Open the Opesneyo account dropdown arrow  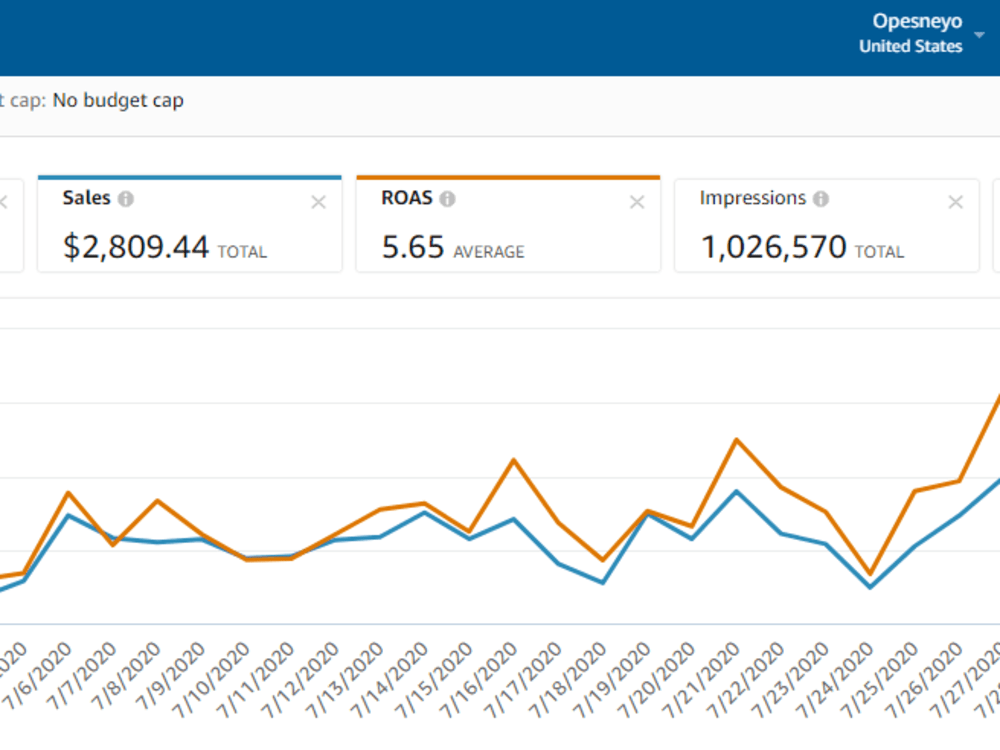(x=980, y=34)
